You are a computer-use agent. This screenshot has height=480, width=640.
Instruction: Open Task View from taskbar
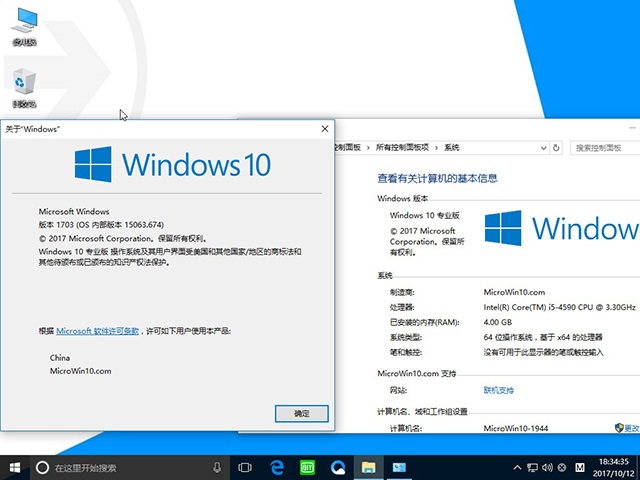coord(245,467)
